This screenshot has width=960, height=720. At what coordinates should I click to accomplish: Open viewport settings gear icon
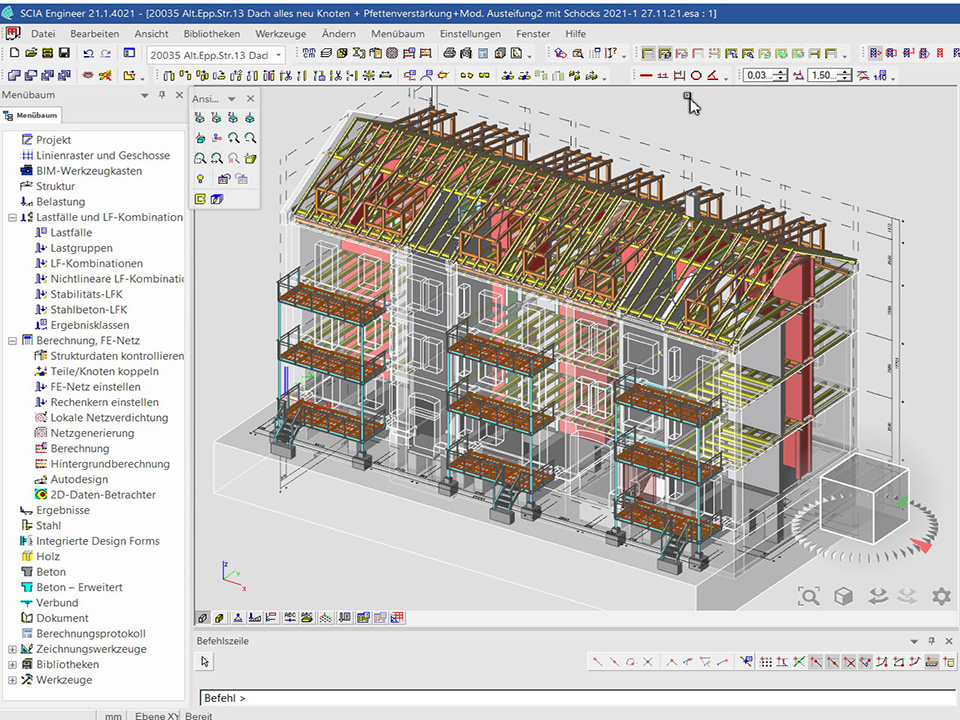[941, 596]
